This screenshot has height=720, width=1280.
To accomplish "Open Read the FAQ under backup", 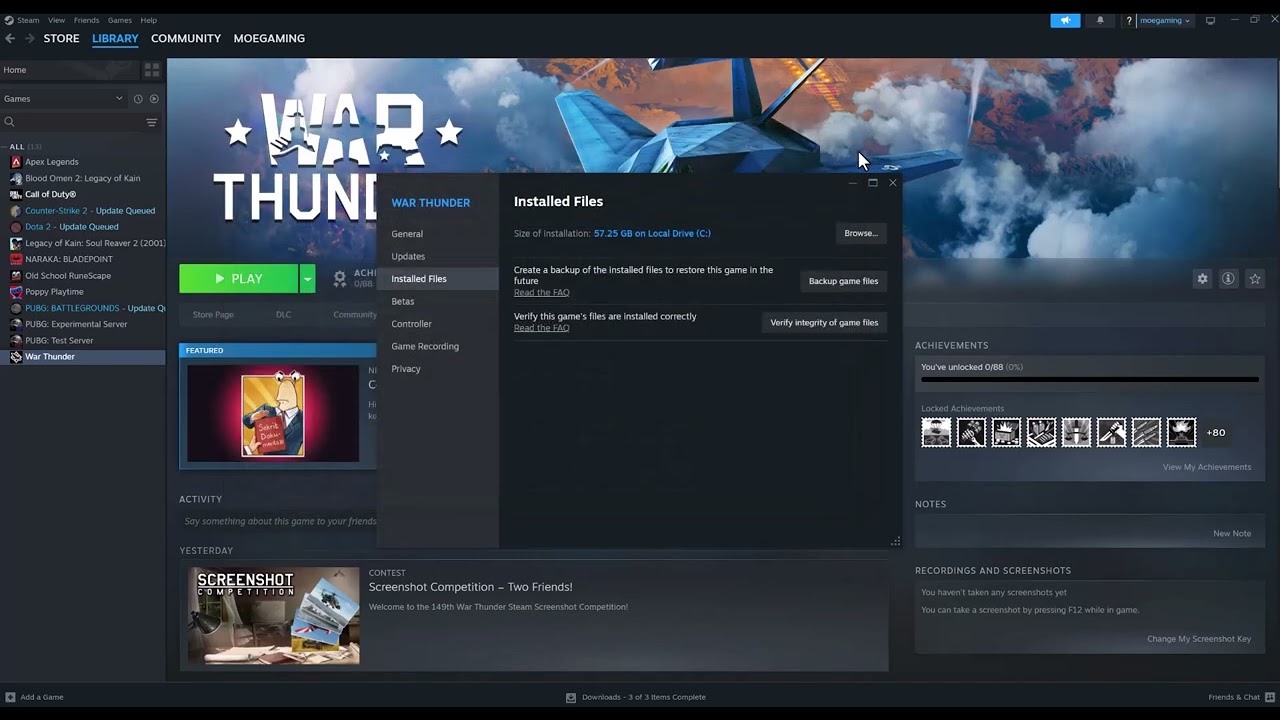I will pyautogui.click(x=541, y=292).
